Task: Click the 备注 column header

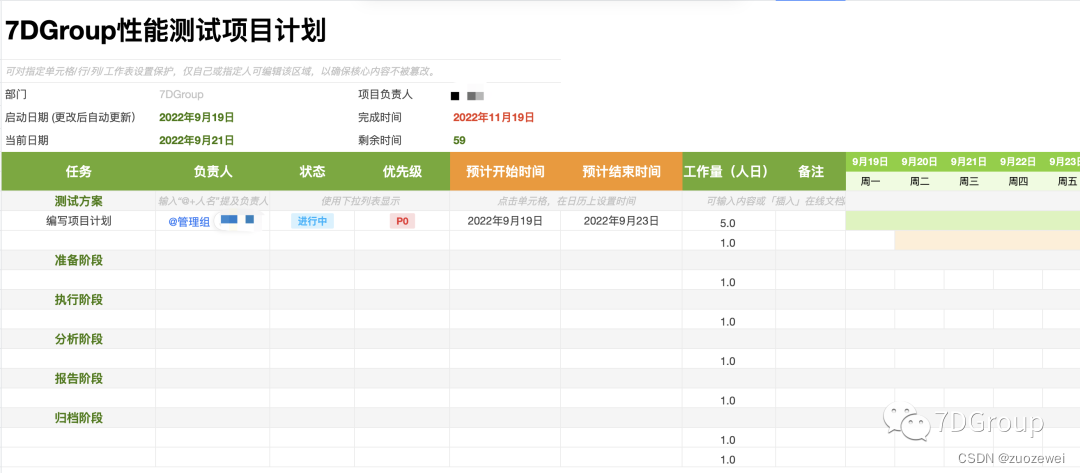Action: (x=811, y=171)
